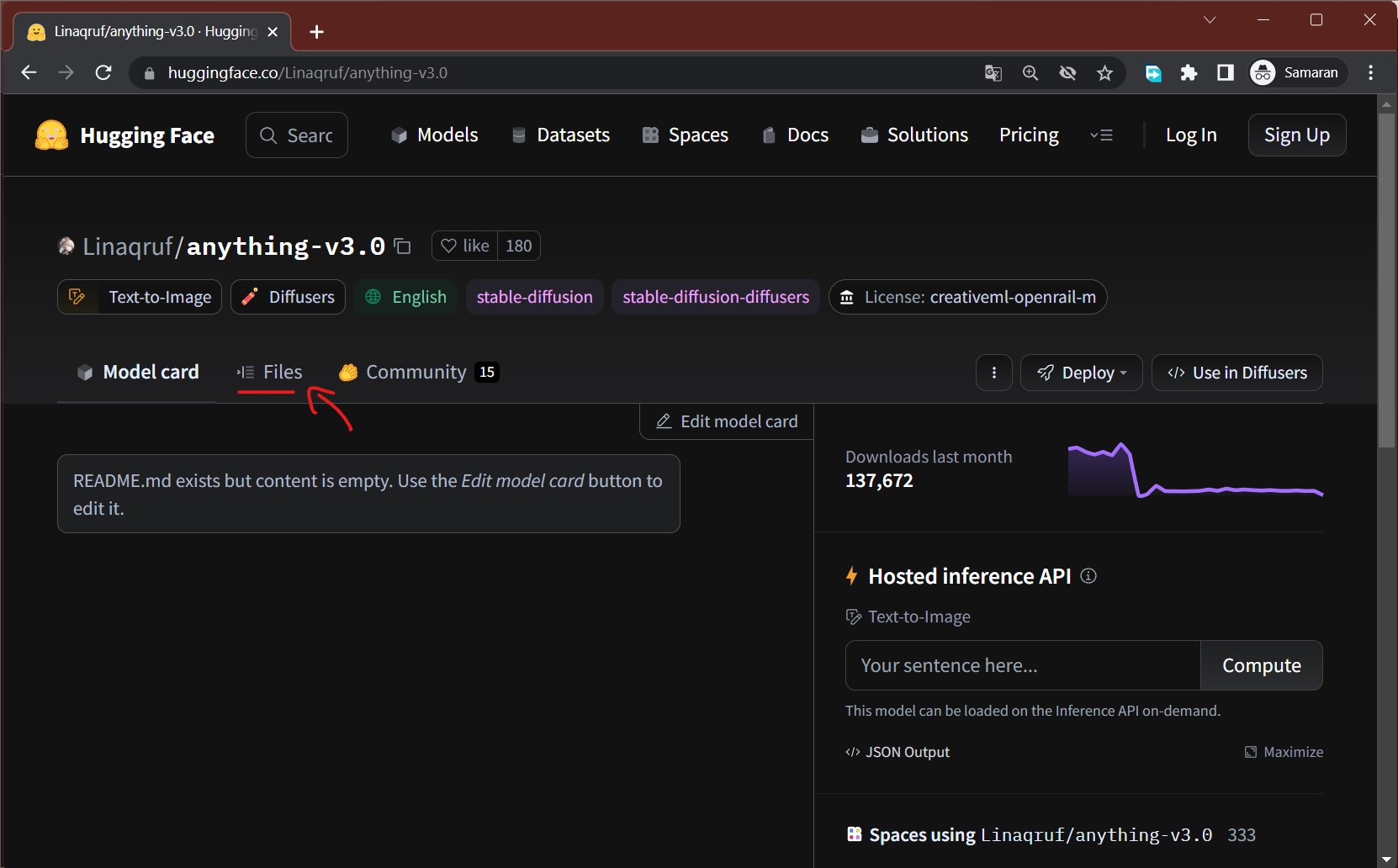Open the tab search chevron in title bar
The width and height of the screenshot is (1398, 868).
[x=1210, y=20]
